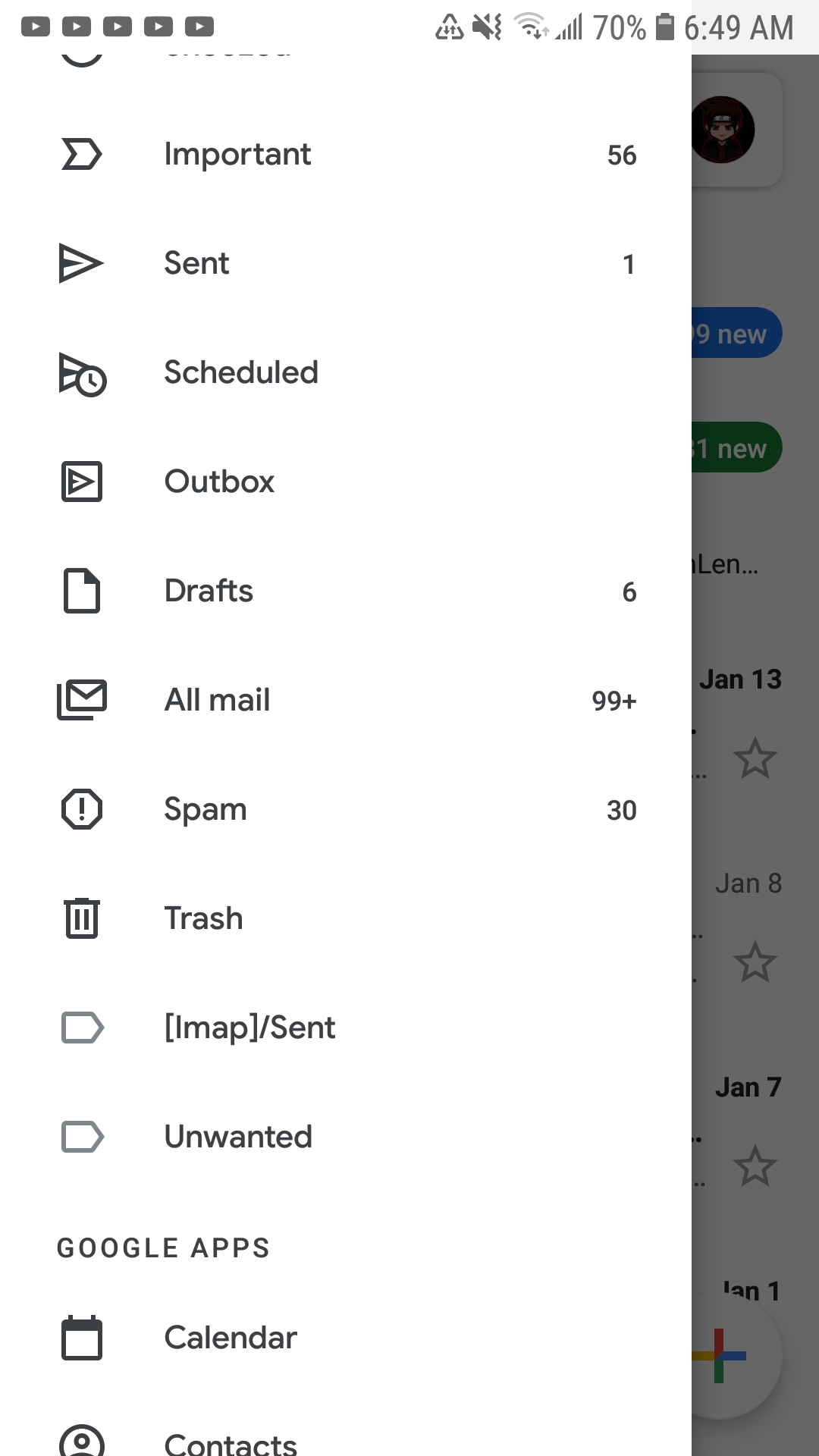Open the All mail folder
Screen dimensions: 819x1456
pos(346,701)
